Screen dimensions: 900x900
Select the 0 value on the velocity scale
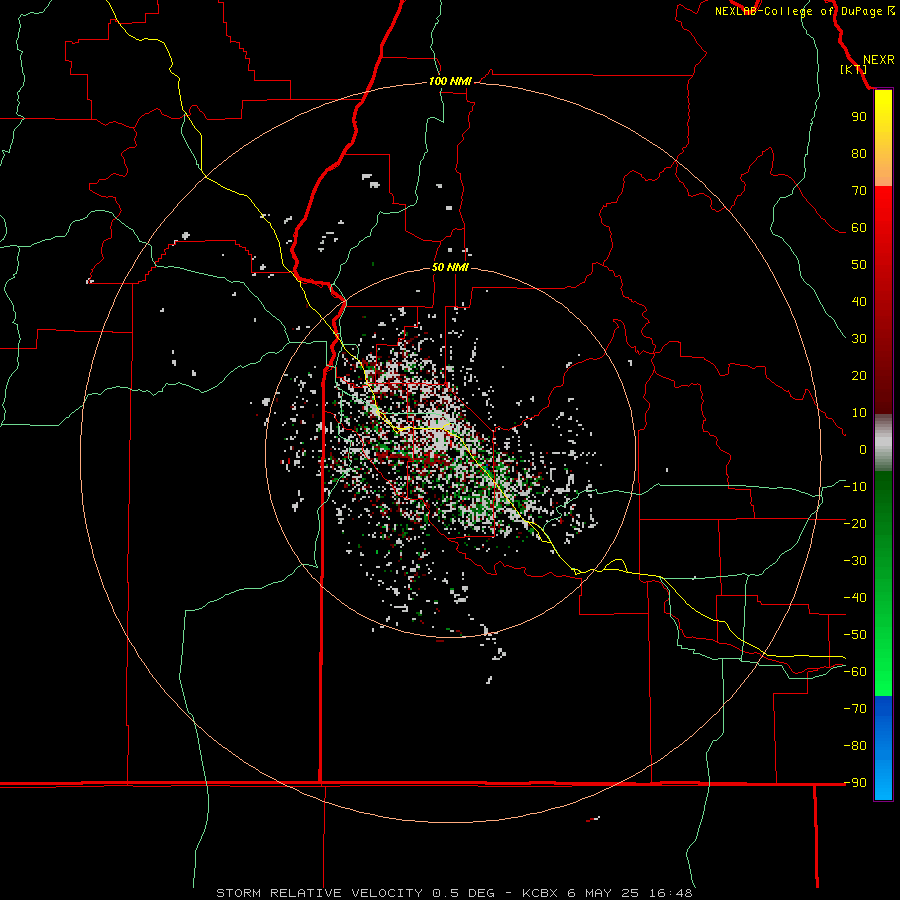click(x=863, y=450)
